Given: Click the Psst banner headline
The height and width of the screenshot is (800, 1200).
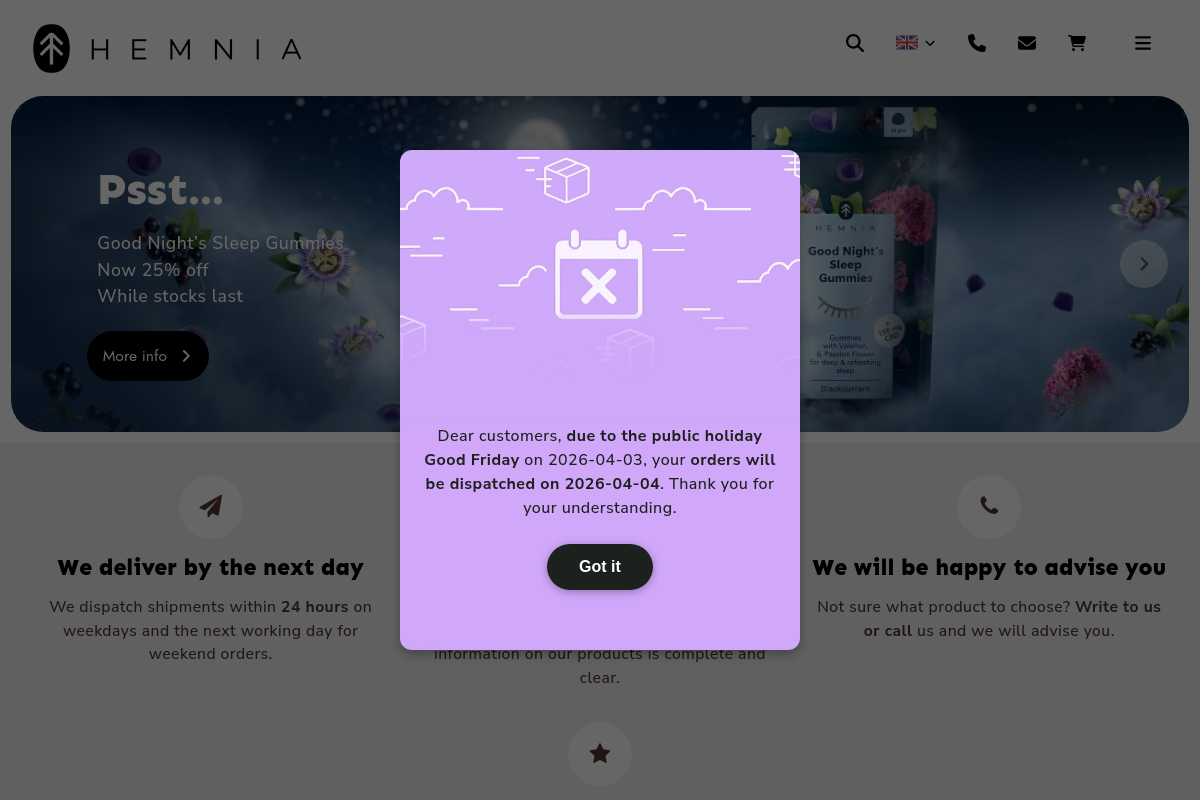Looking at the screenshot, I should 160,190.
